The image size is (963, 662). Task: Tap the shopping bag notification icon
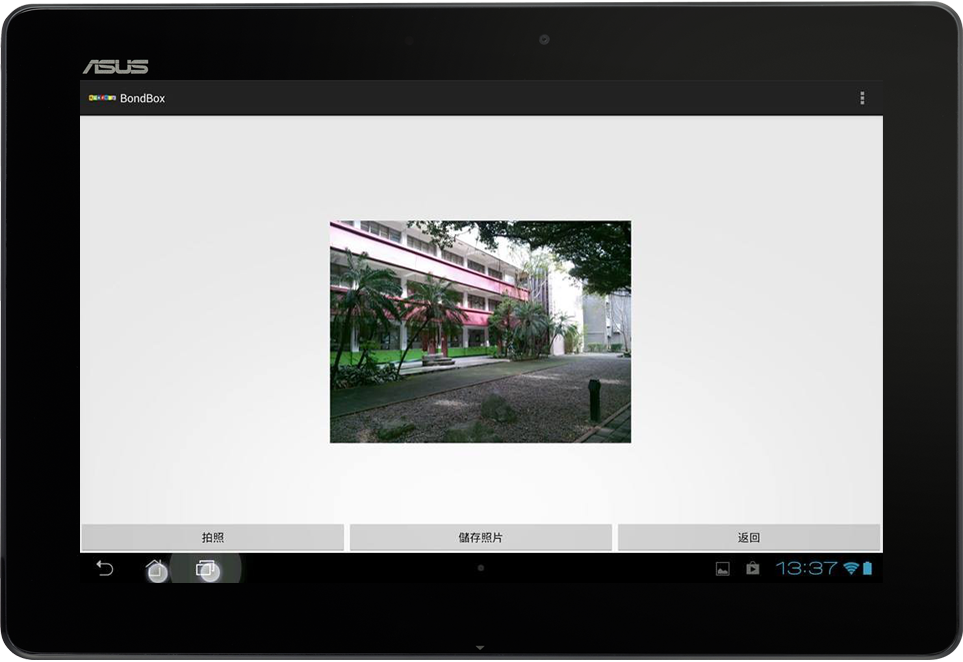(752, 569)
